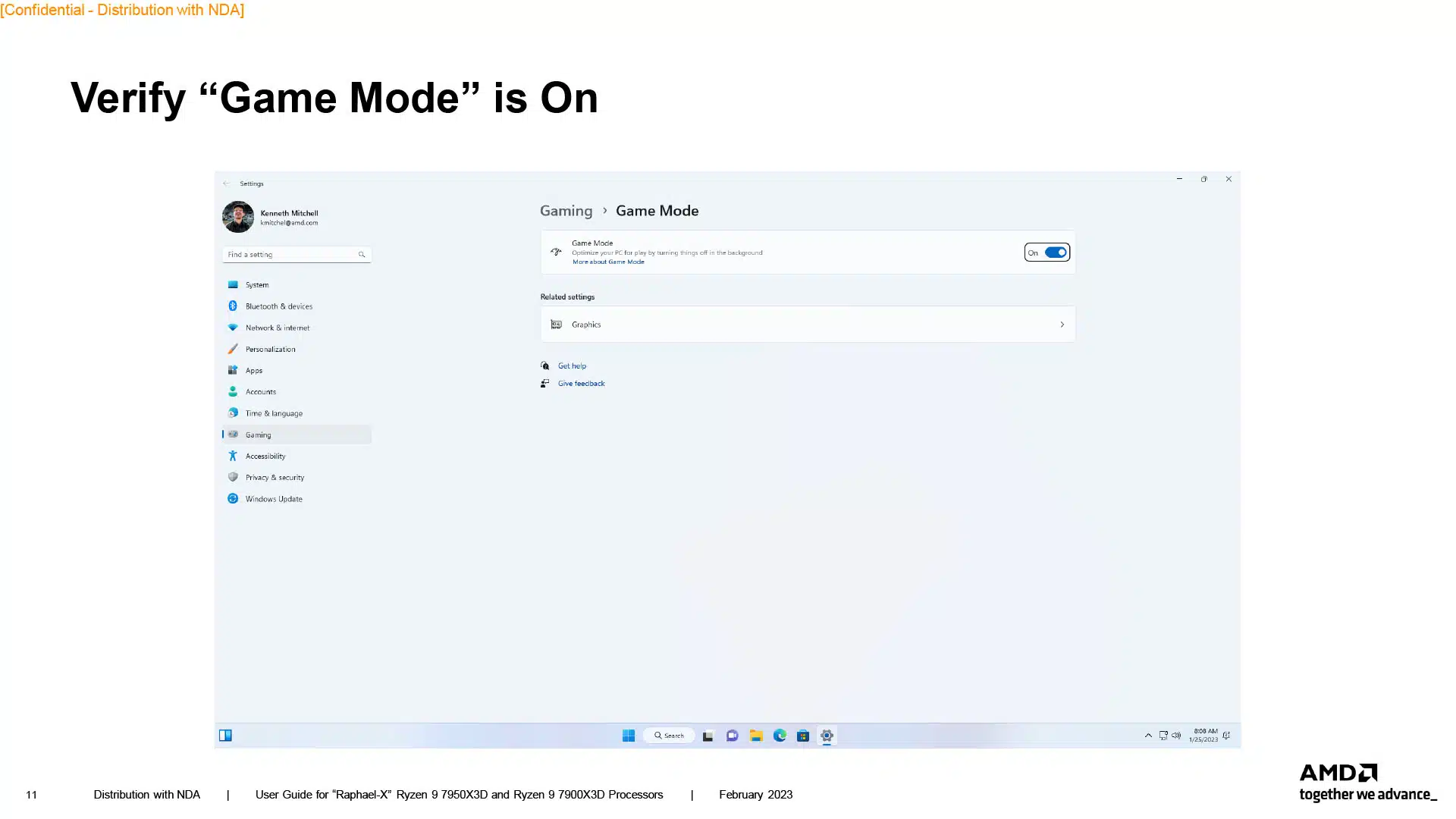Close the Settings window
The image size is (1456, 819).
point(1228,179)
